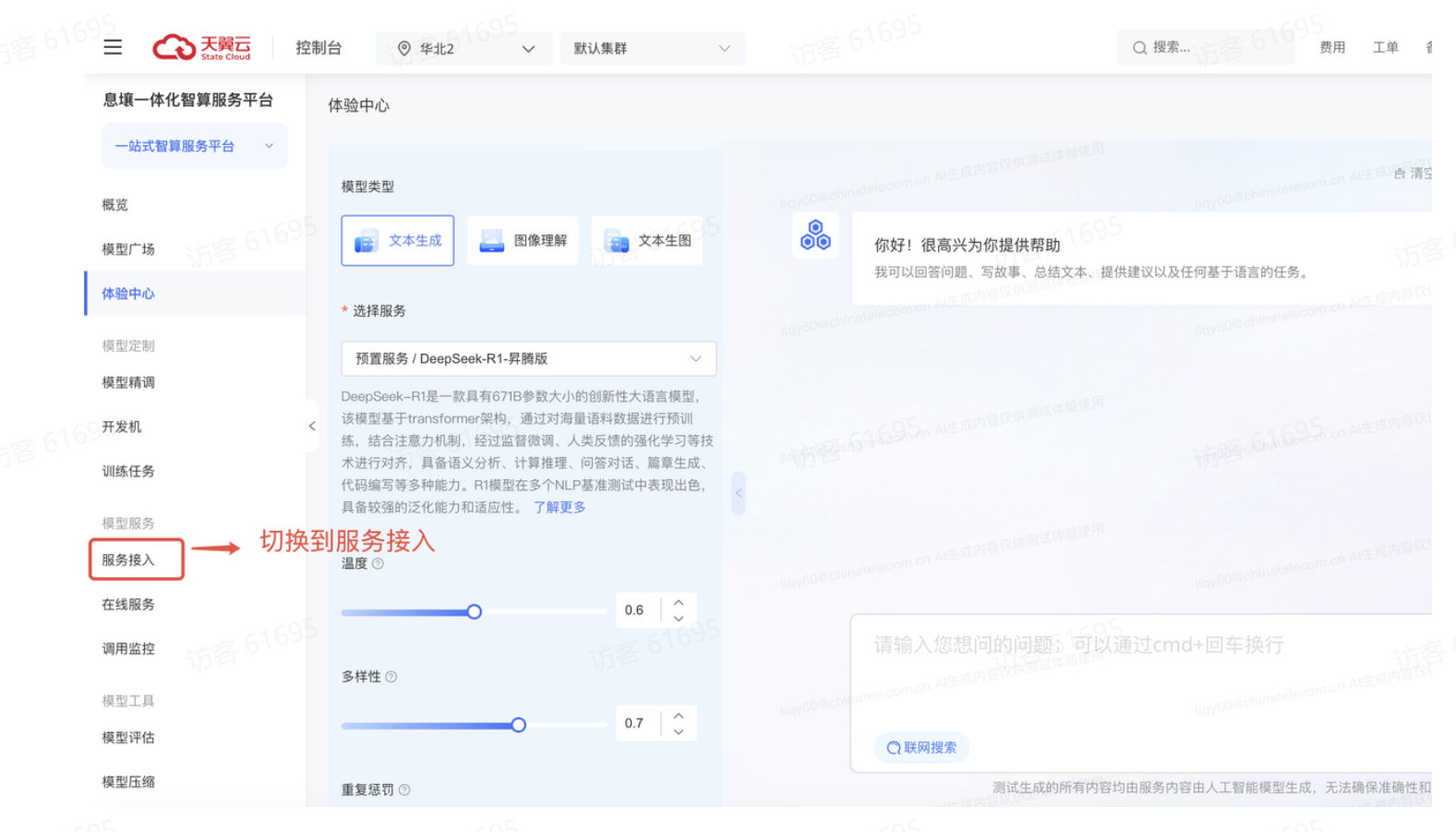
Task: Show help tooltip for 多样性
Action: pos(391,677)
